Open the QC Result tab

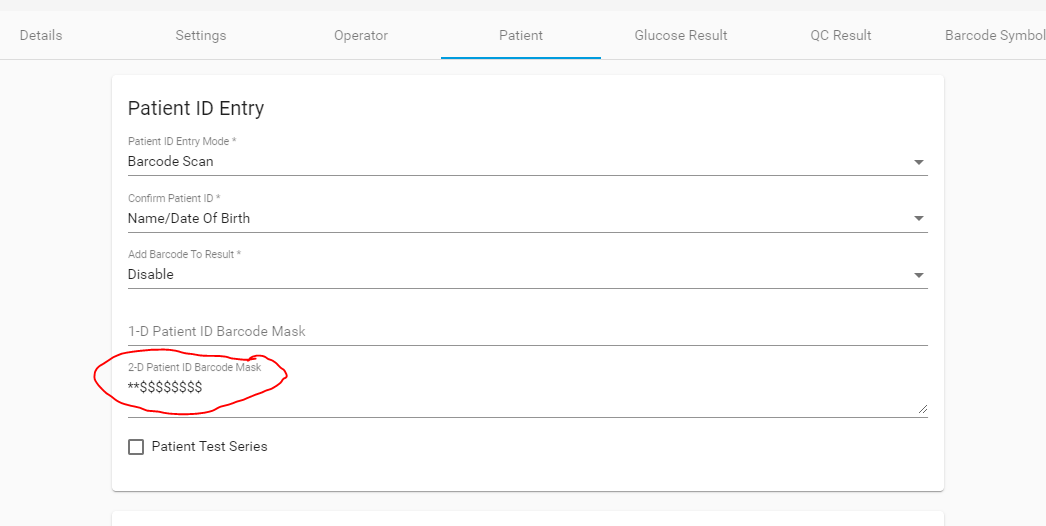(x=841, y=36)
